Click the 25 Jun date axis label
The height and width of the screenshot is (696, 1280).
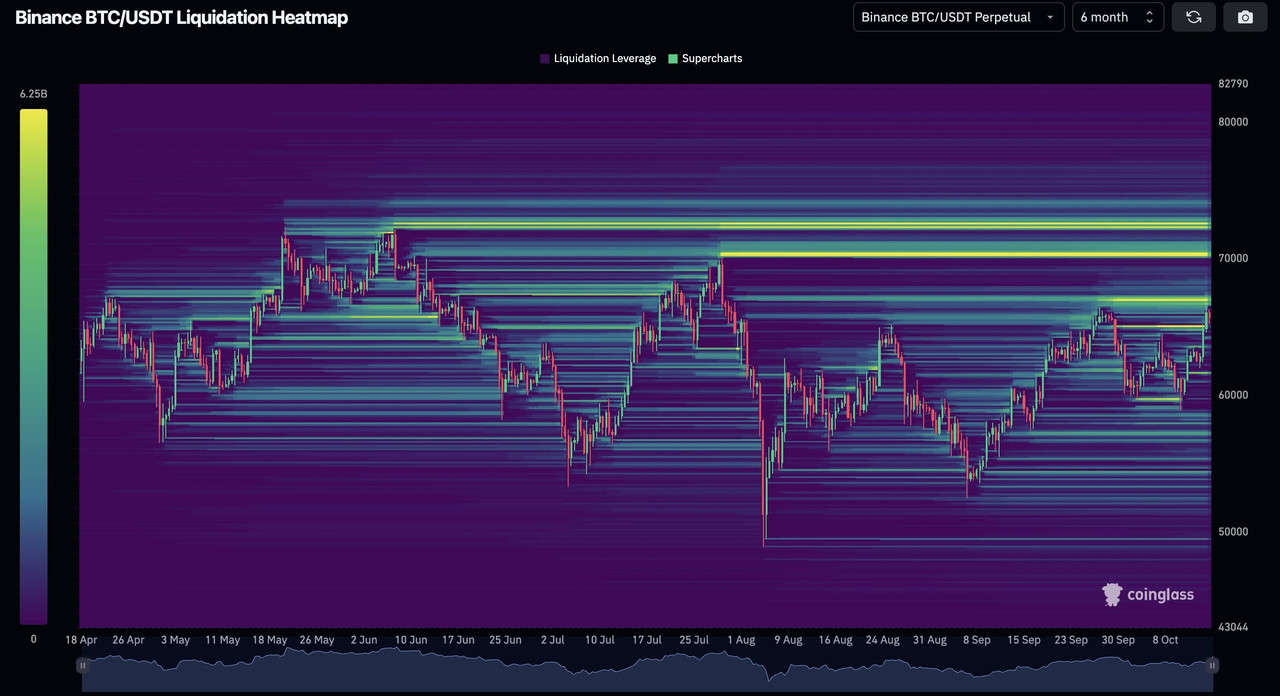(x=505, y=640)
